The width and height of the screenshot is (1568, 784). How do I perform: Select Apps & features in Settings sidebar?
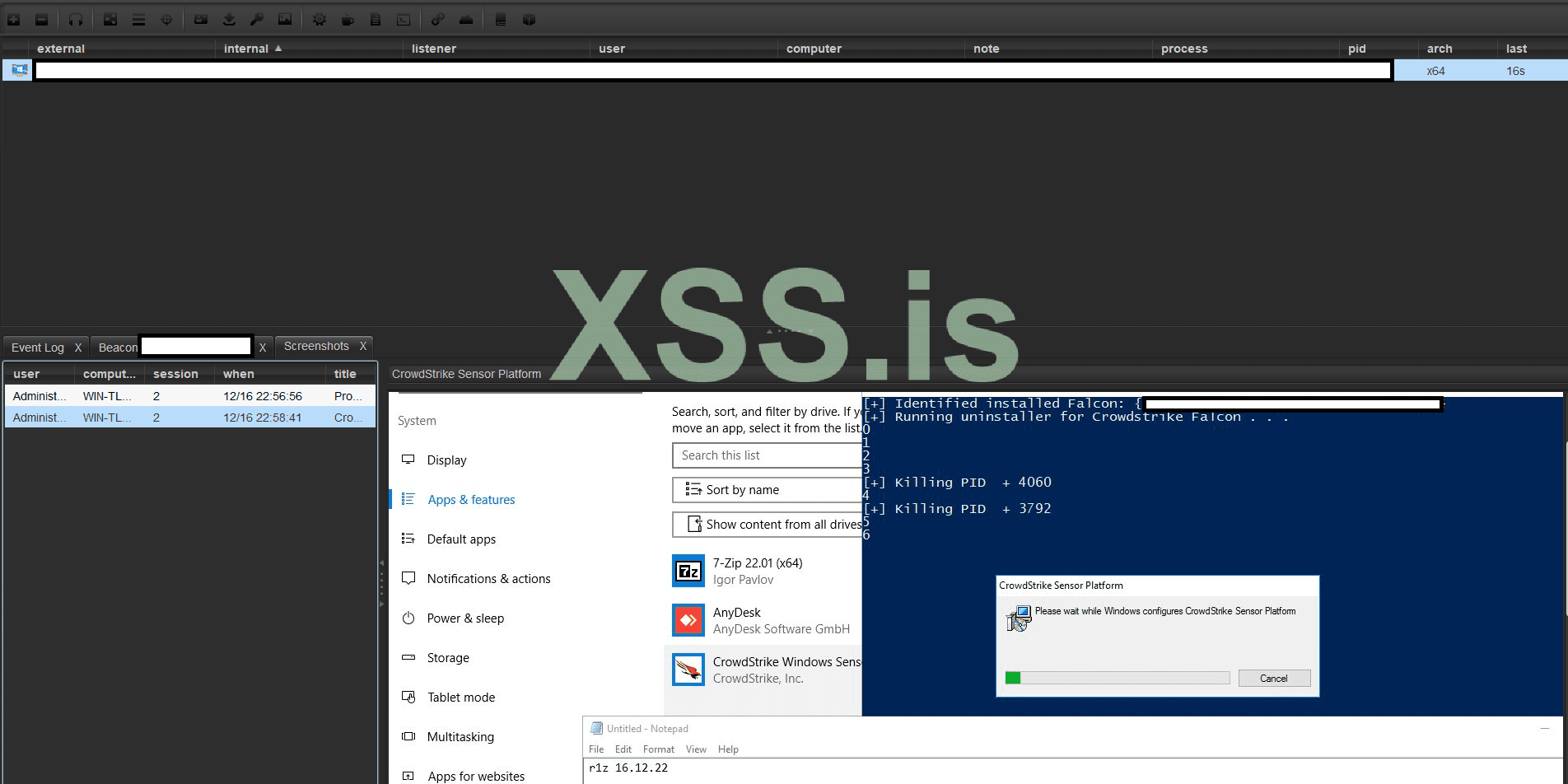(471, 500)
